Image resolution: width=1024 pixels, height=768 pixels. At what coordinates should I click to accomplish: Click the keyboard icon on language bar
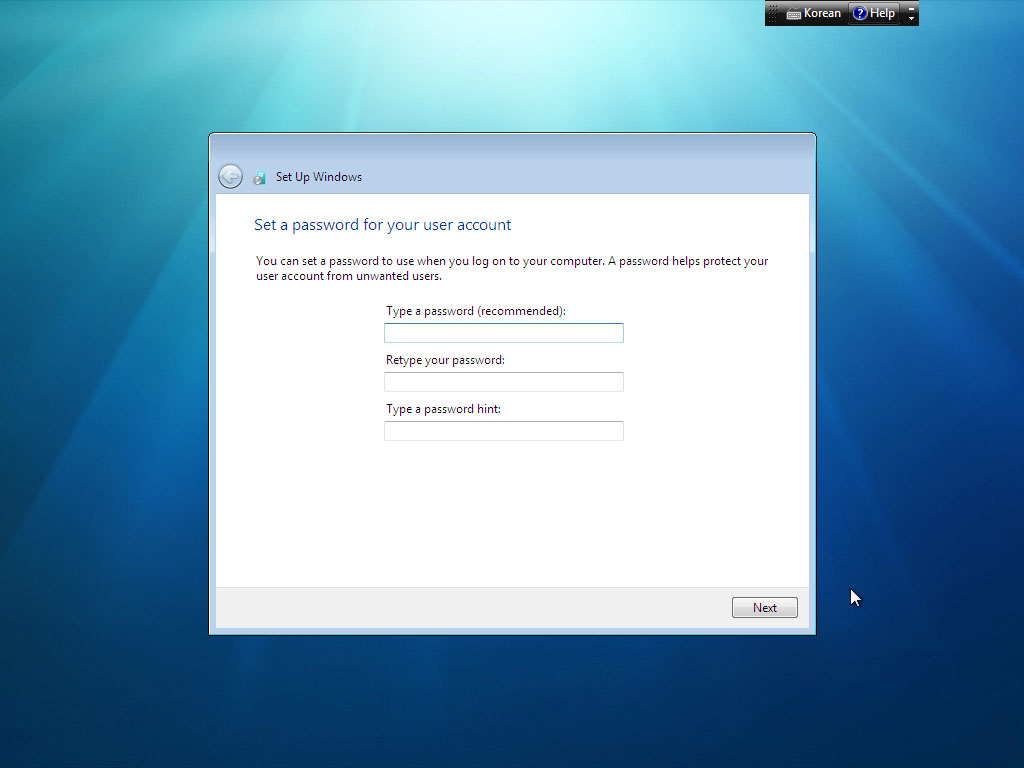coord(793,14)
